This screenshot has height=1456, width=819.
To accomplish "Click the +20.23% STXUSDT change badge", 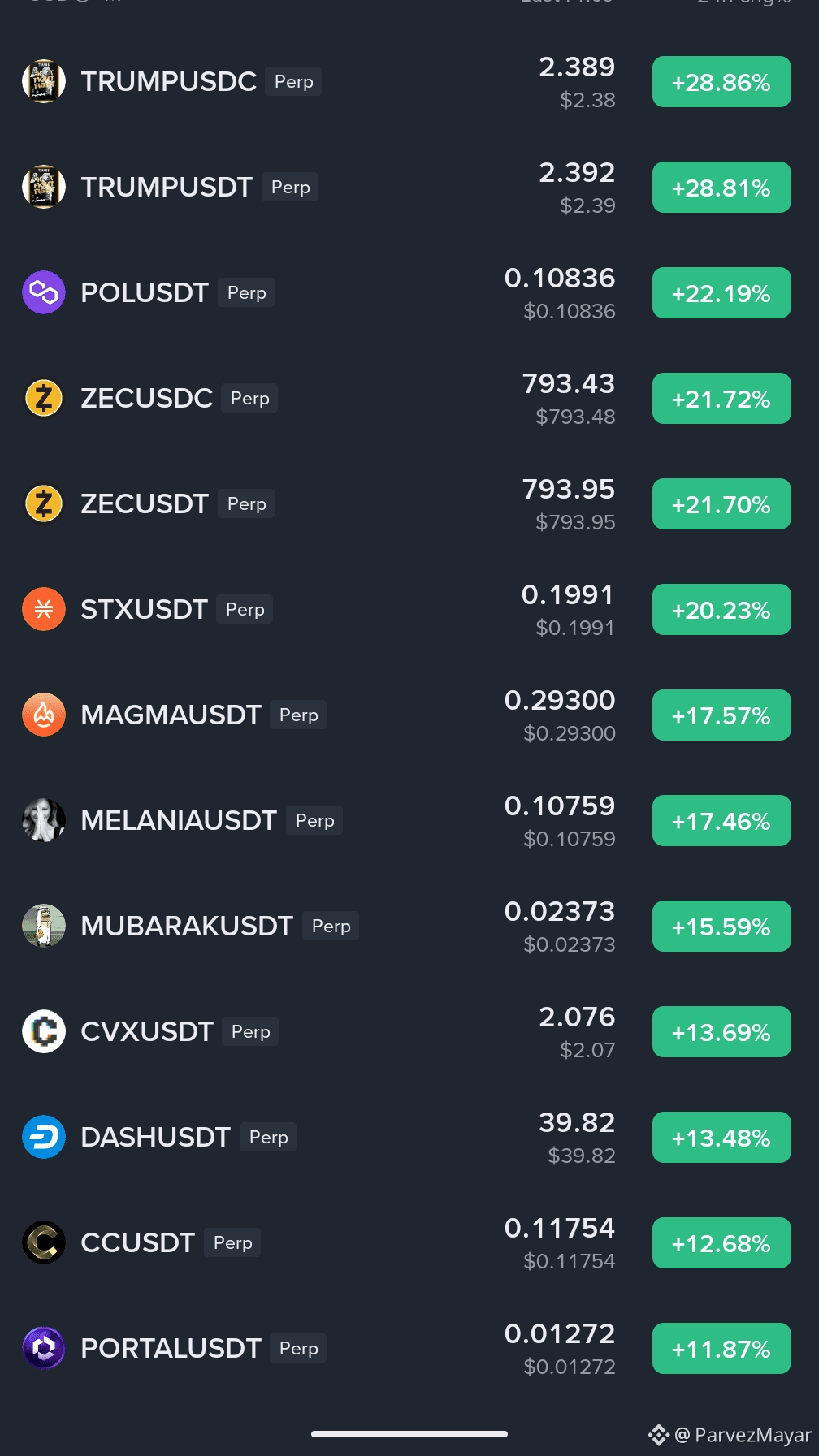I will pyautogui.click(x=721, y=610).
